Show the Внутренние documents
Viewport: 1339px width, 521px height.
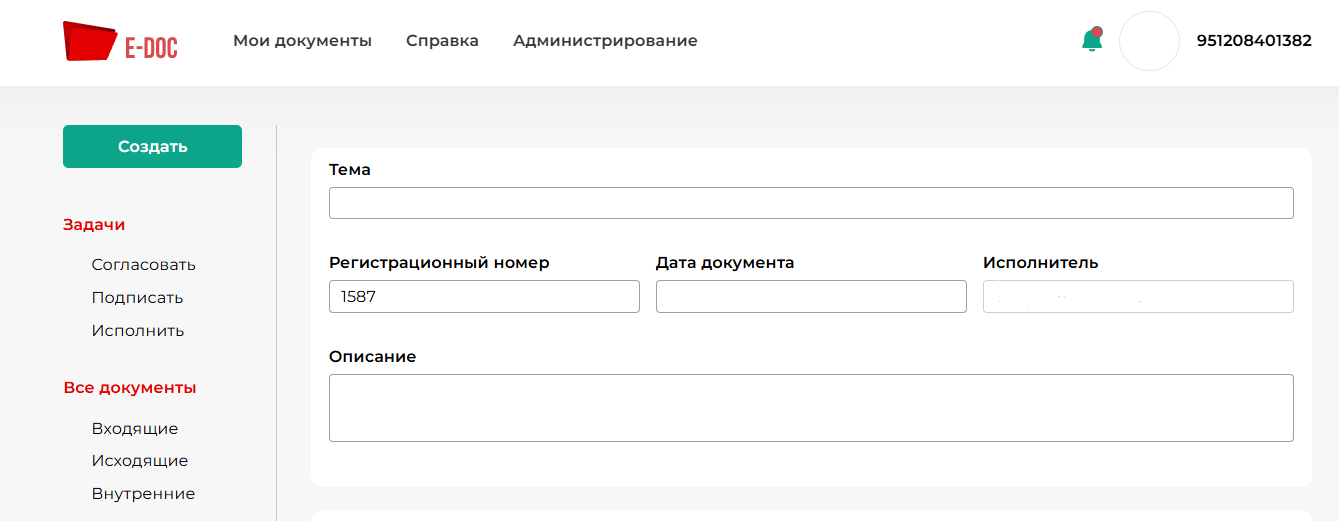143,494
